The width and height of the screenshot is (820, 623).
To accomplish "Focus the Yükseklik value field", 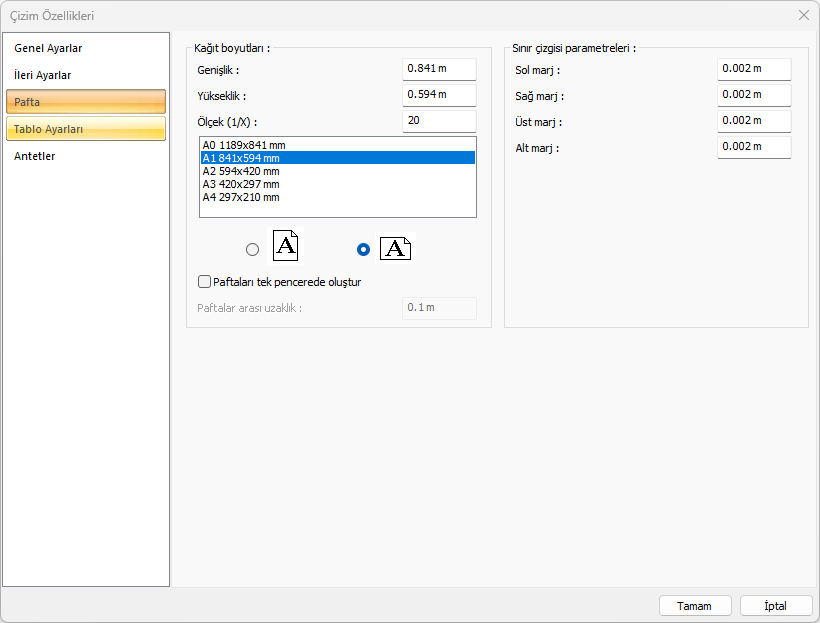I will click(439, 95).
